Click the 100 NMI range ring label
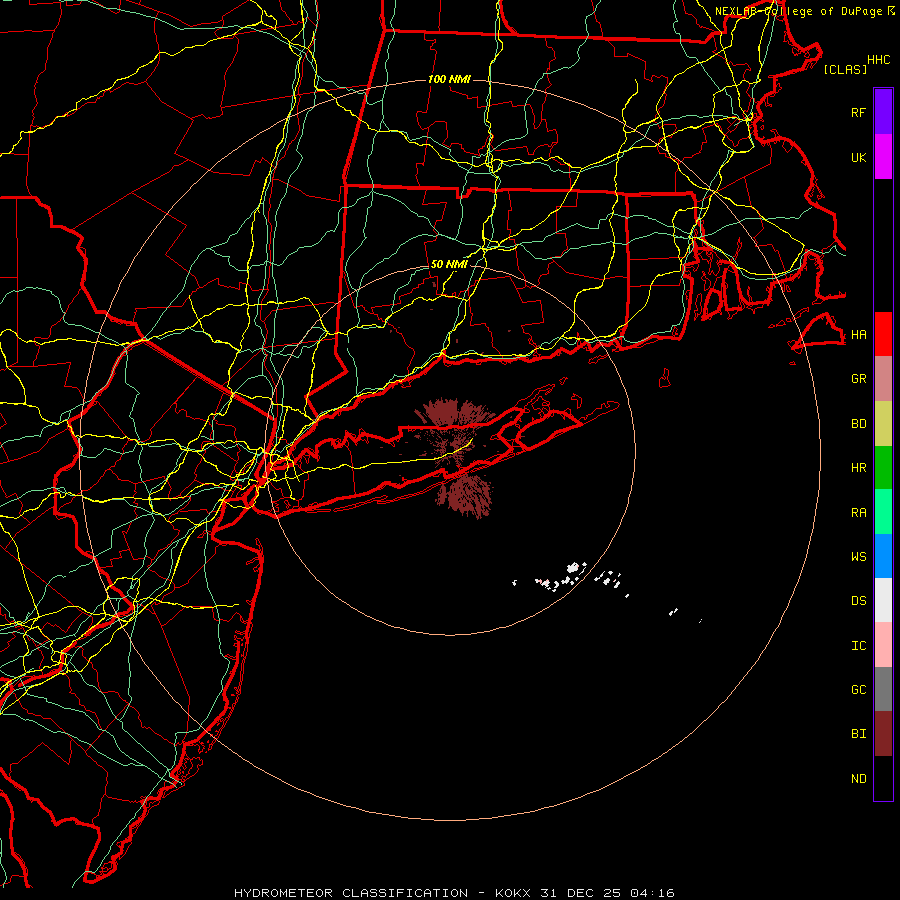This screenshot has height=900, width=900. click(x=449, y=79)
